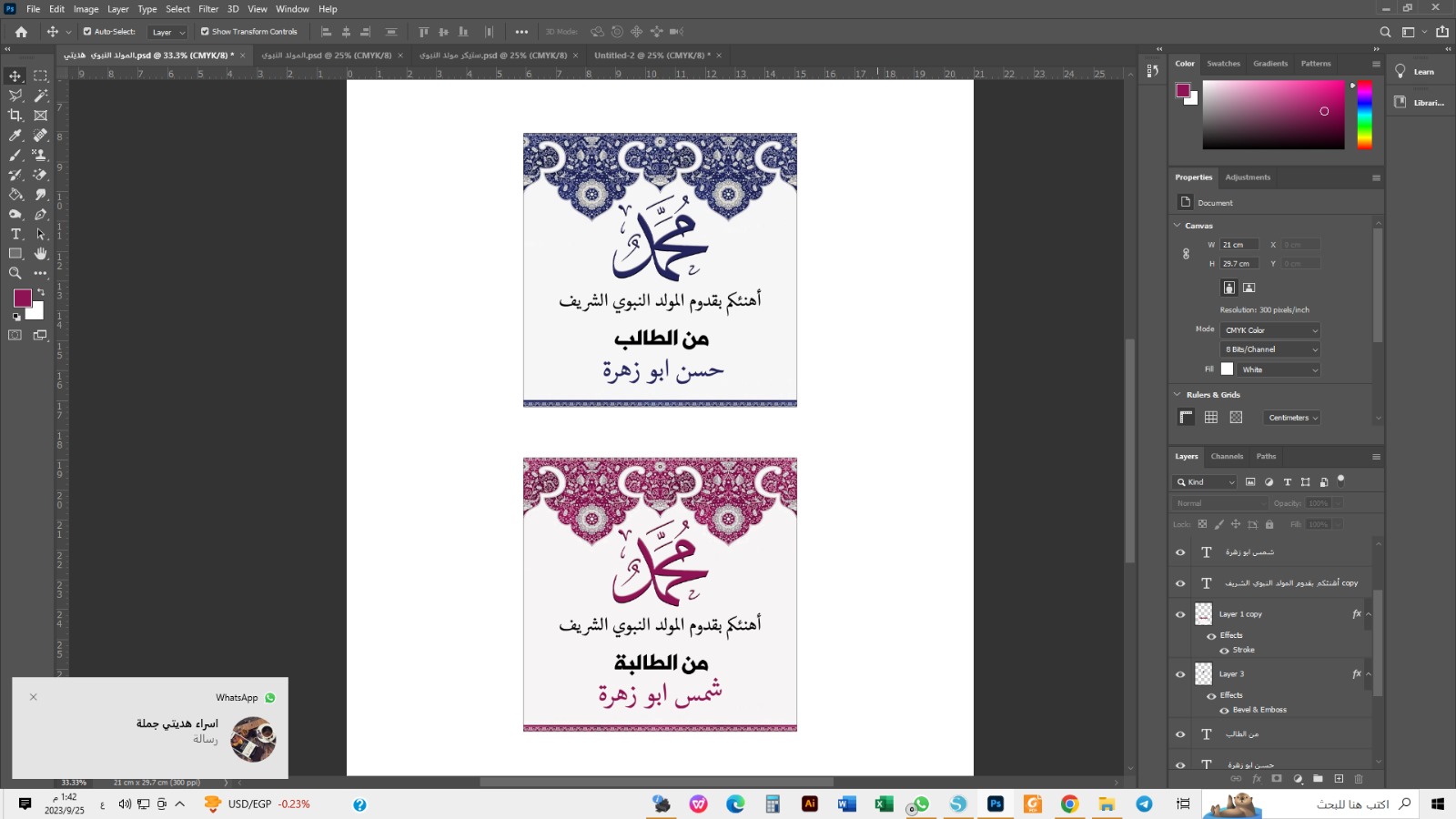Image resolution: width=1456 pixels, height=819 pixels.
Task: Select the Crop tool
Action: tap(15, 116)
